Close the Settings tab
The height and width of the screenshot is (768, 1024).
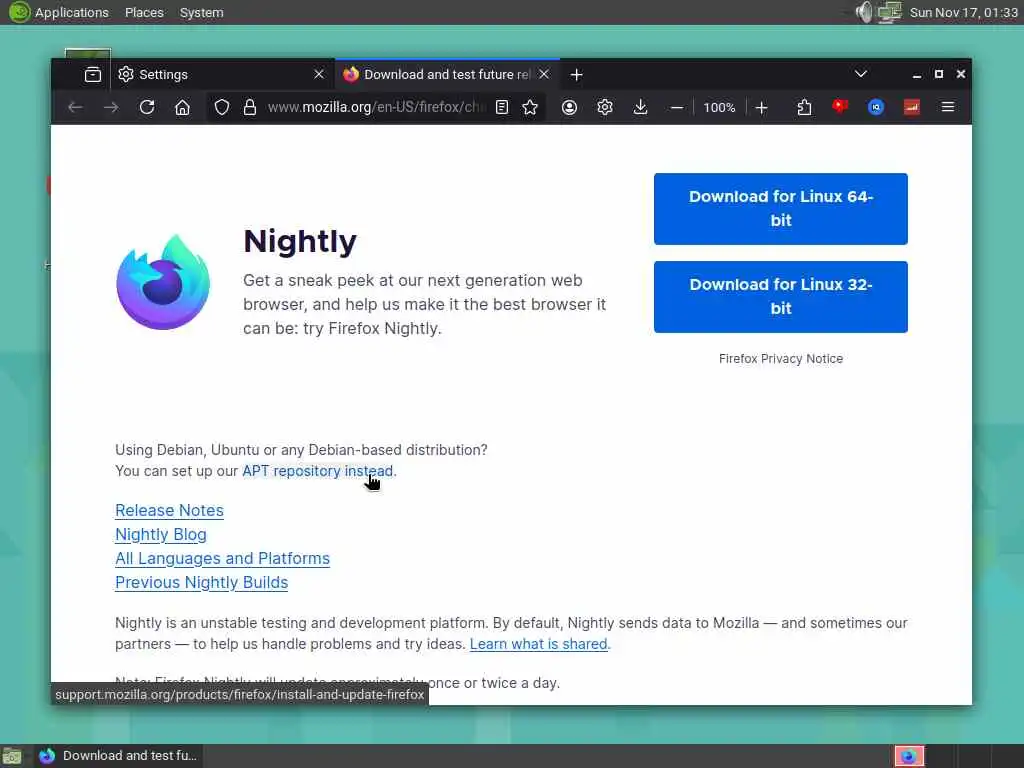(319, 74)
